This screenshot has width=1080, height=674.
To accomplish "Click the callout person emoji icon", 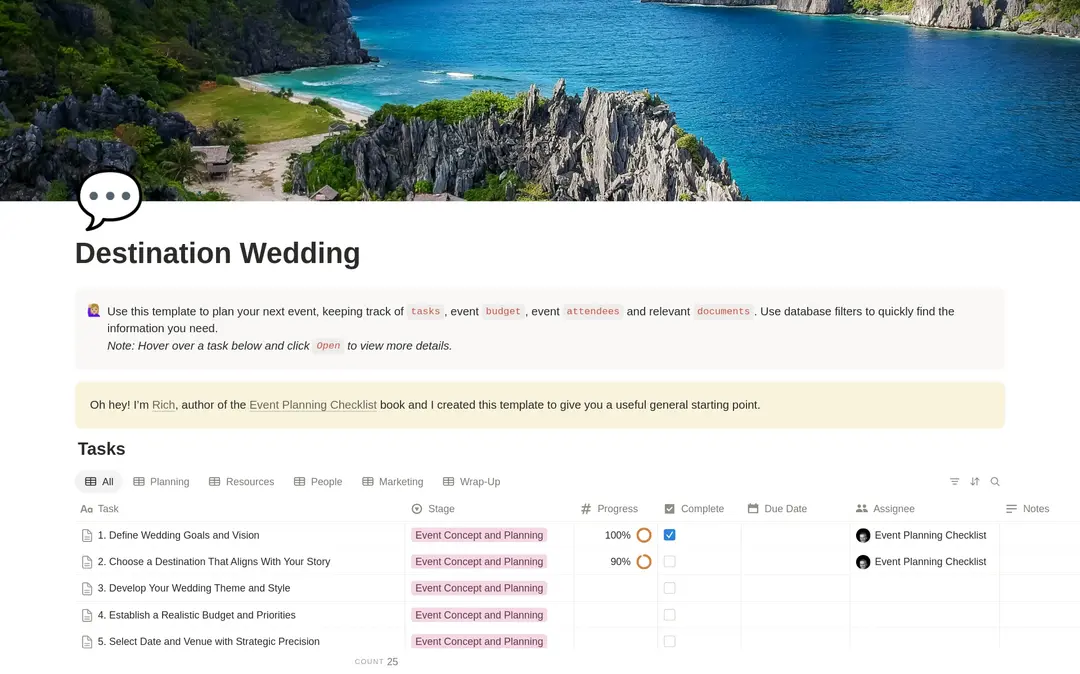I will (94, 311).
